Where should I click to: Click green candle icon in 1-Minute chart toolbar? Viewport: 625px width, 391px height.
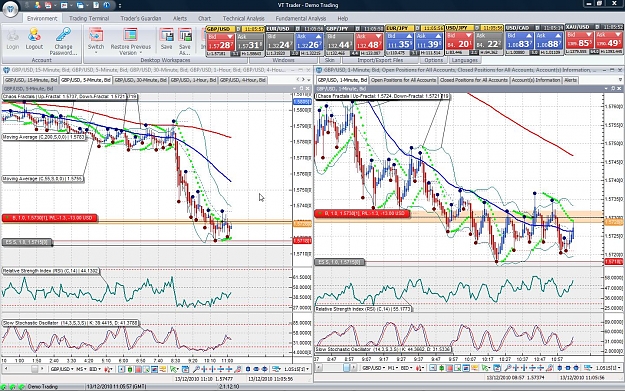pyautogui.click(x=441, y=368)
